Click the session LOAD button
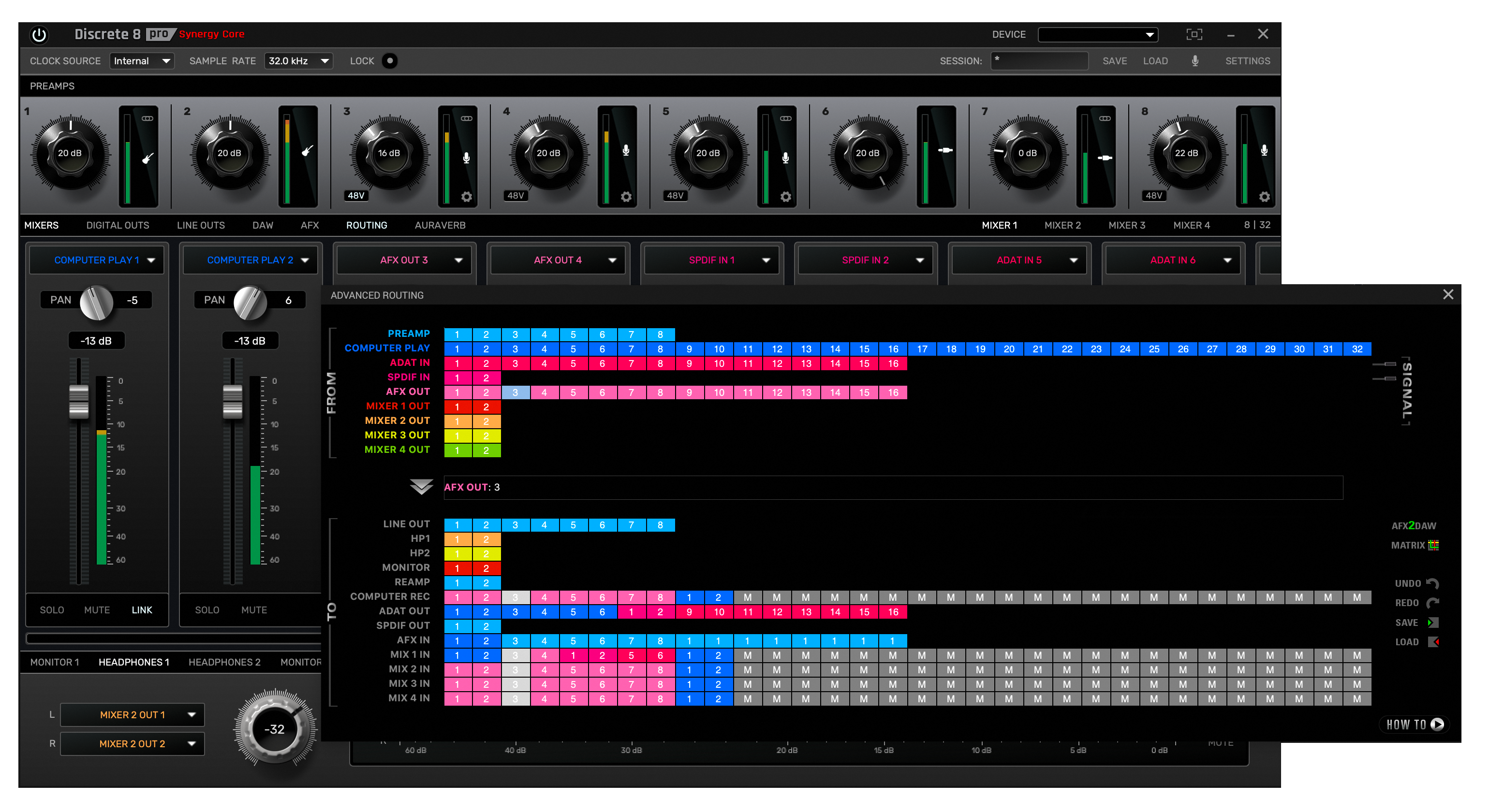1504x812 pixels. 1155,61
